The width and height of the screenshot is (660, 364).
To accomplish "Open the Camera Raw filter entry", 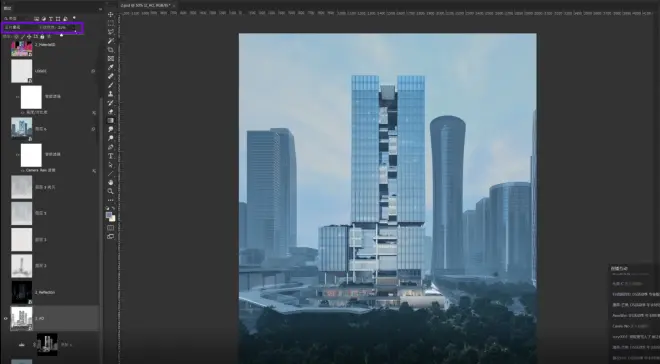I will (x=41, y=170).
